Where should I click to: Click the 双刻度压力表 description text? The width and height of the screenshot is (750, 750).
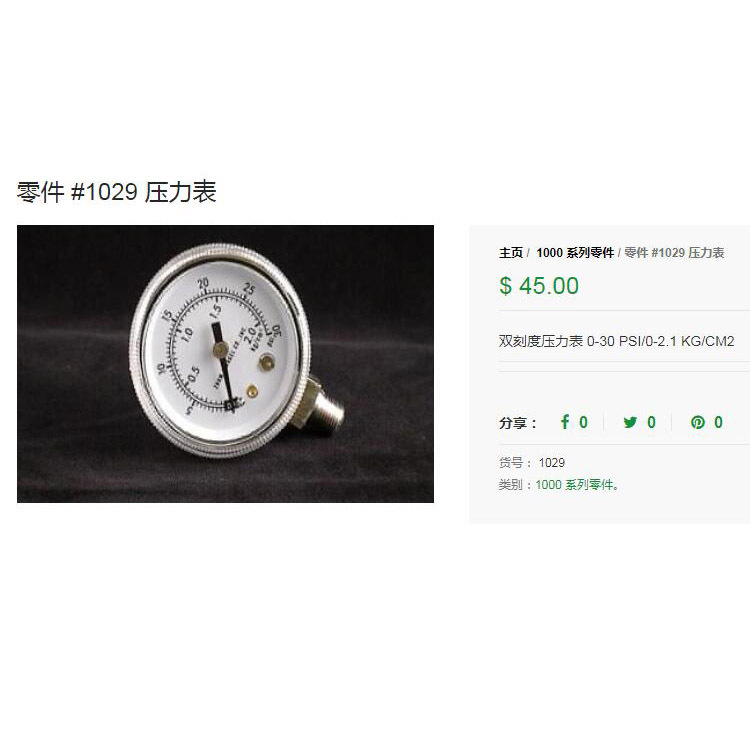pos(617,341)
